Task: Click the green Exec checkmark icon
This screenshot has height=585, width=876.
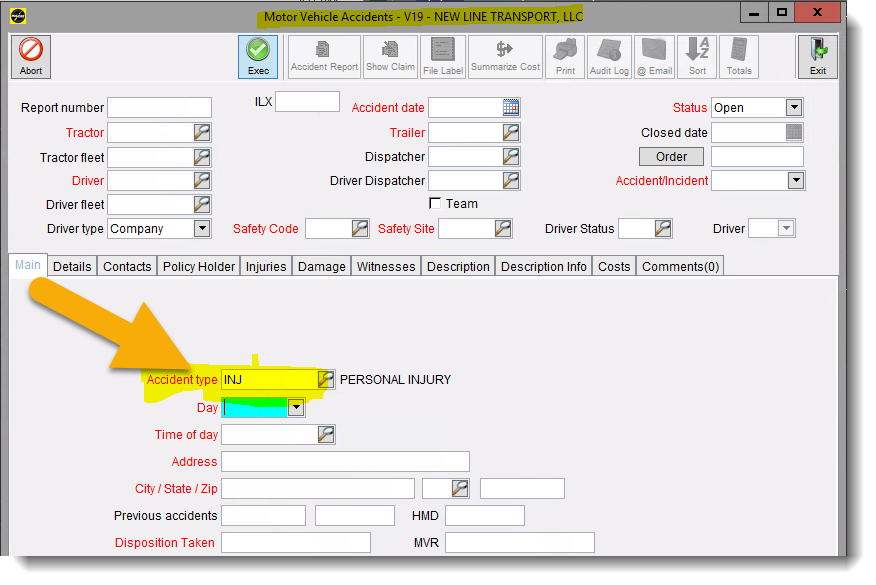Action: (x=258, y=56)
